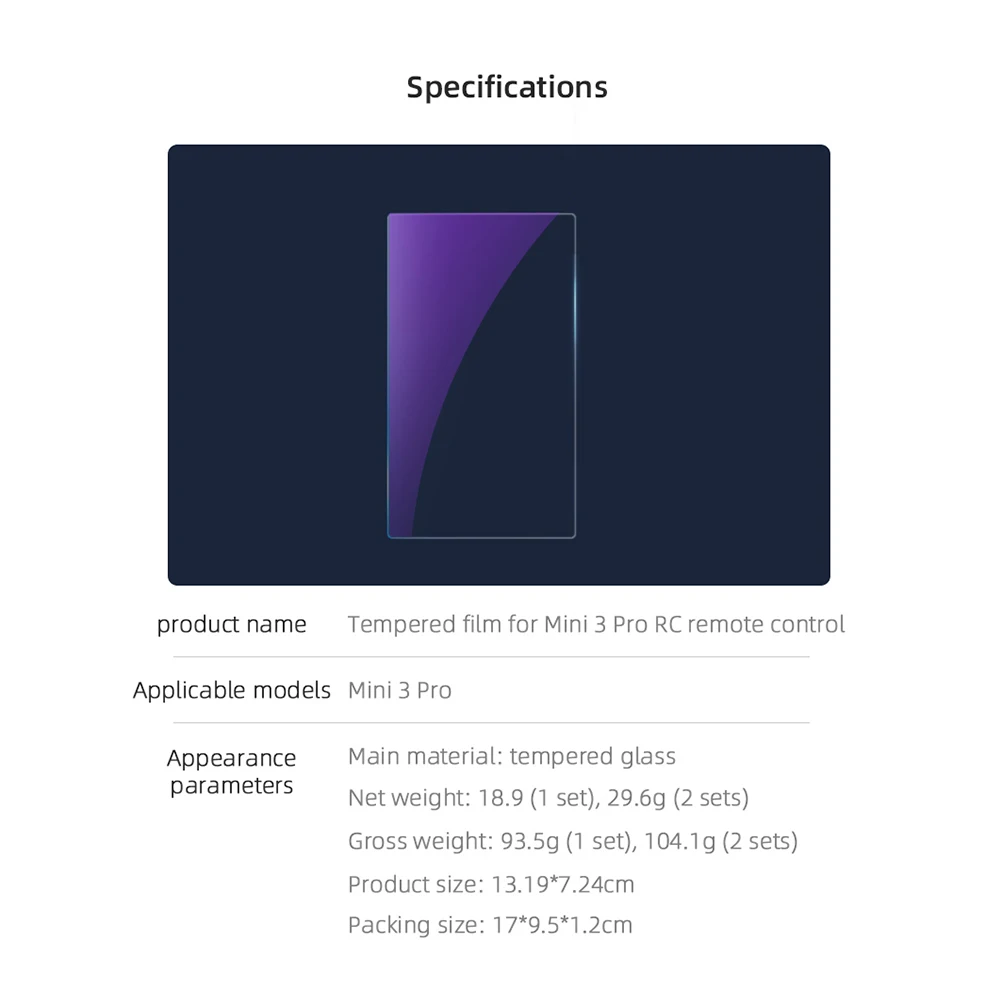Click "Tempered film for Mini 3 Pro RC remote control"
The width and height of the screenshot is (1001, 1001).
(x=596, y=625)
